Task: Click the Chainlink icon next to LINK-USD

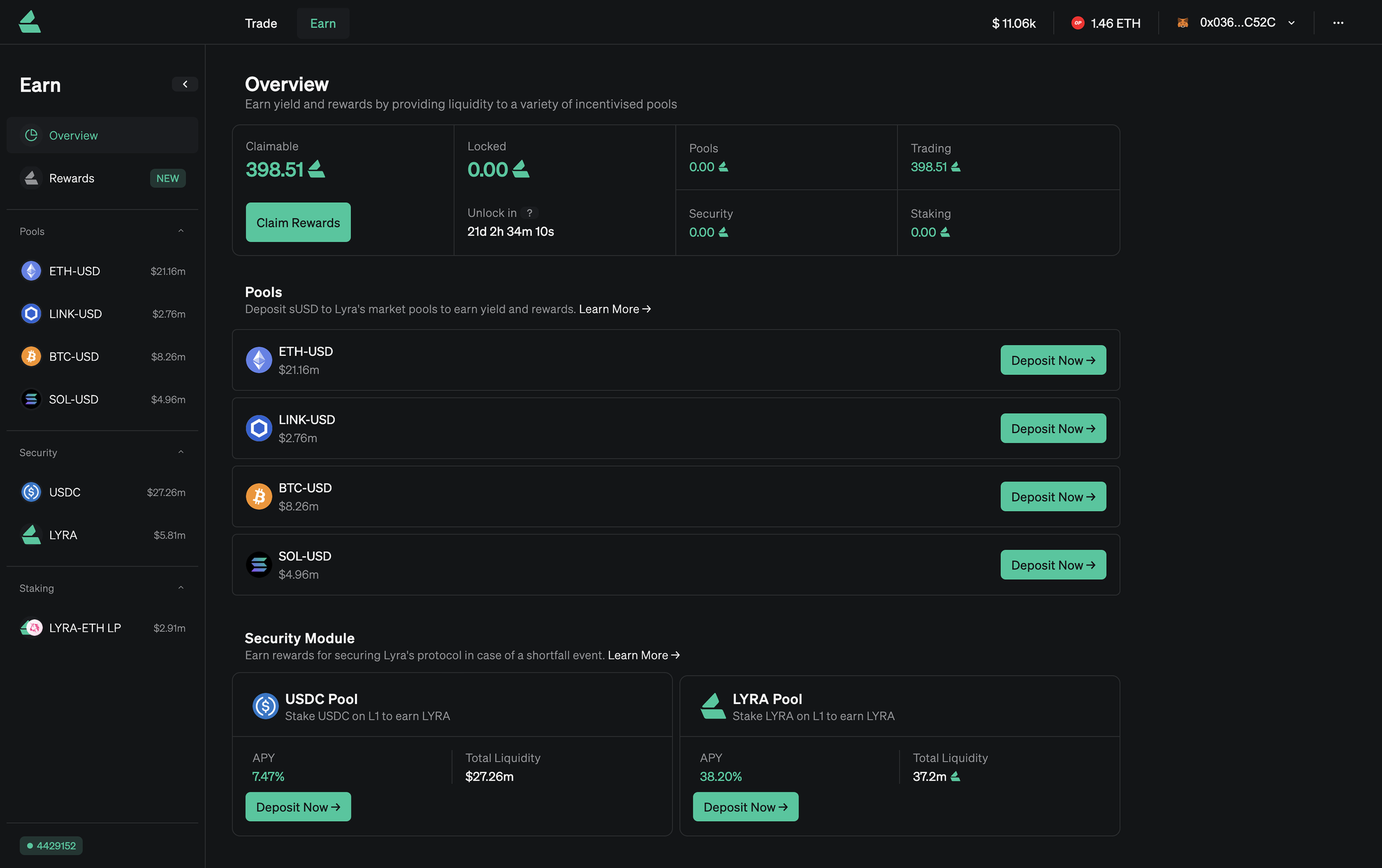Action: tap(30, 313)
